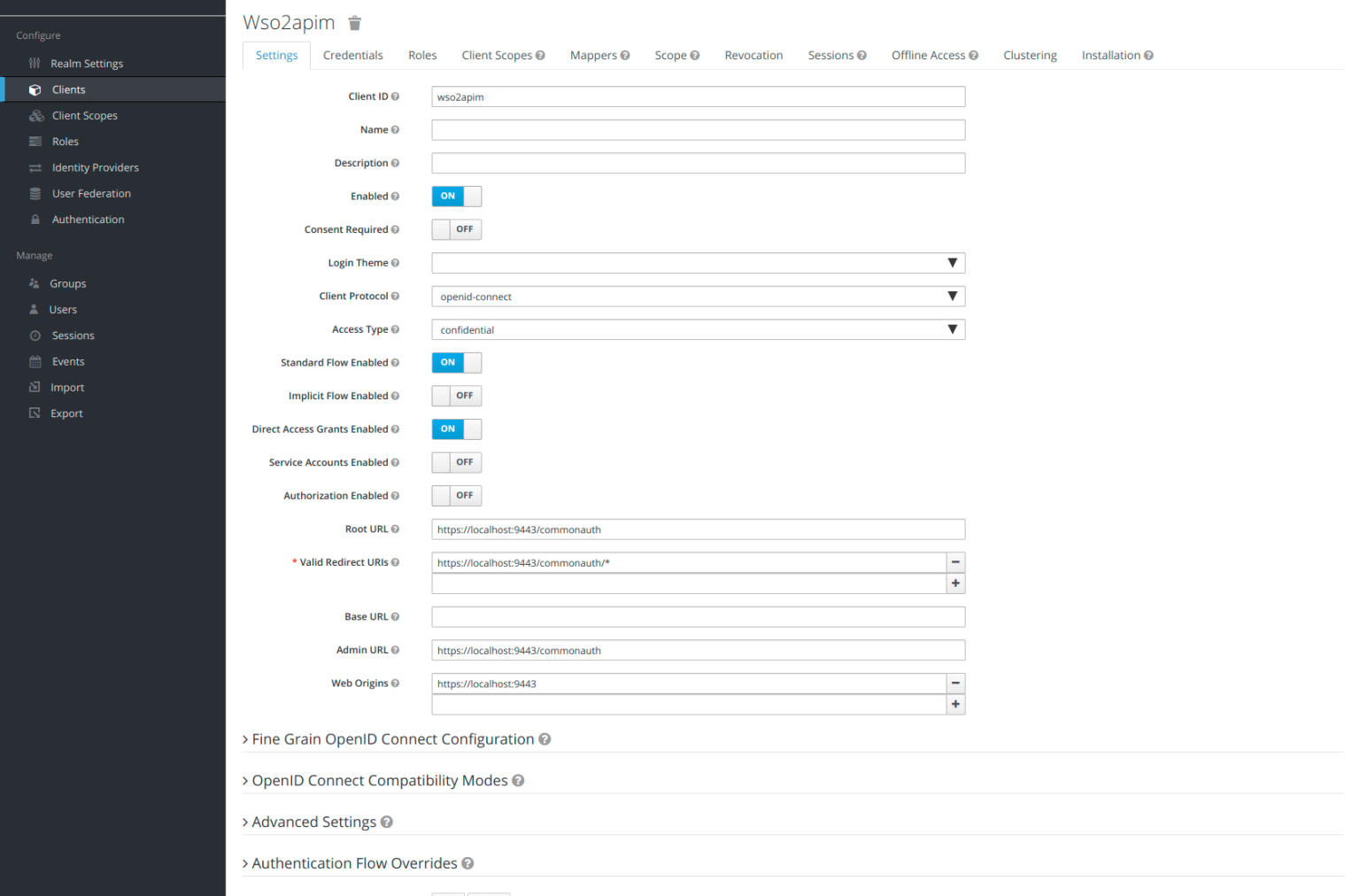The width and height of the screenshot is (1360, 896).
Task: Enable the Consent Required toggle
Action: 456,228
